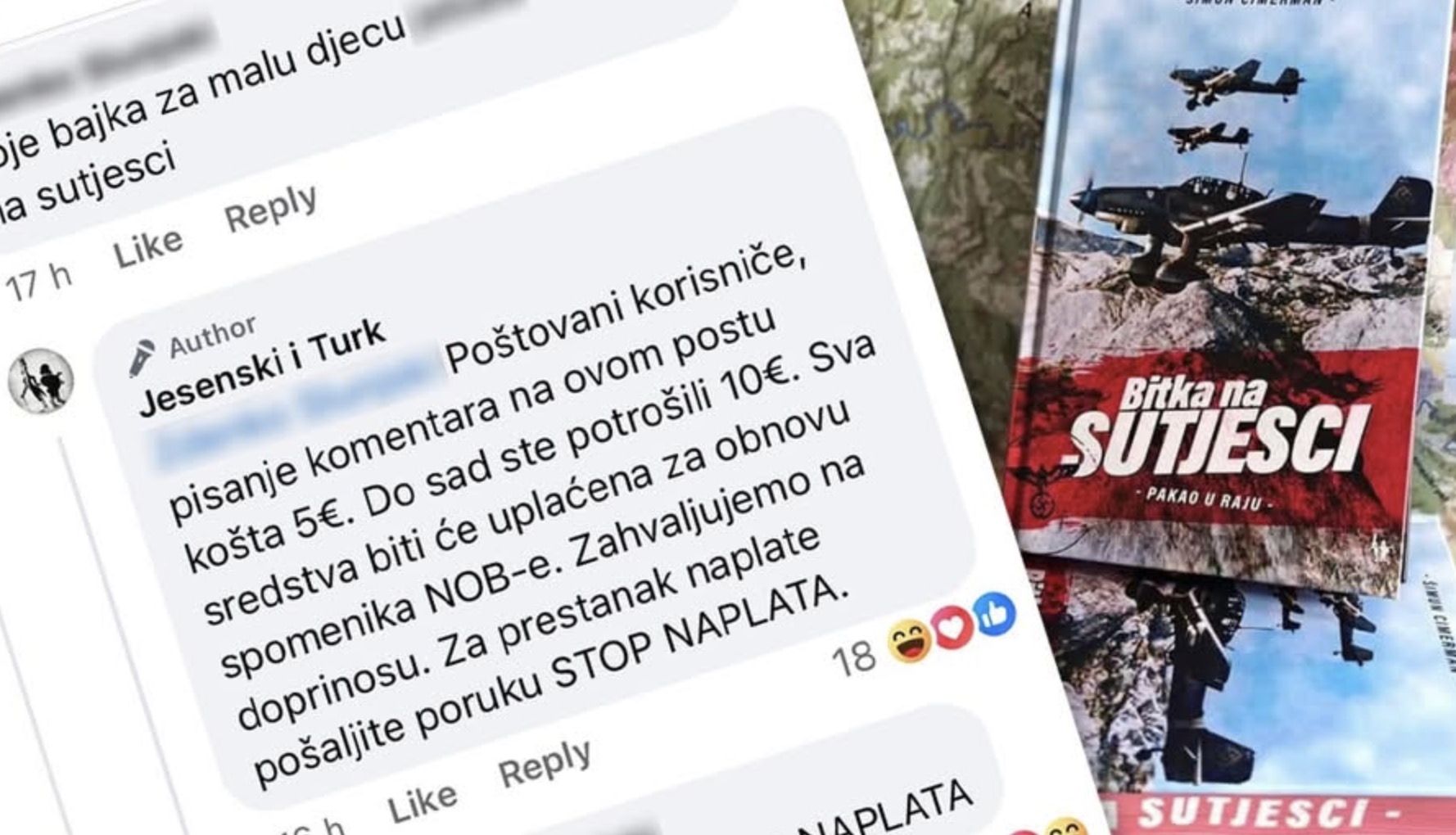Click the 17 h comment timestamp
This screenshot has width=1456, height=835.
39,282
